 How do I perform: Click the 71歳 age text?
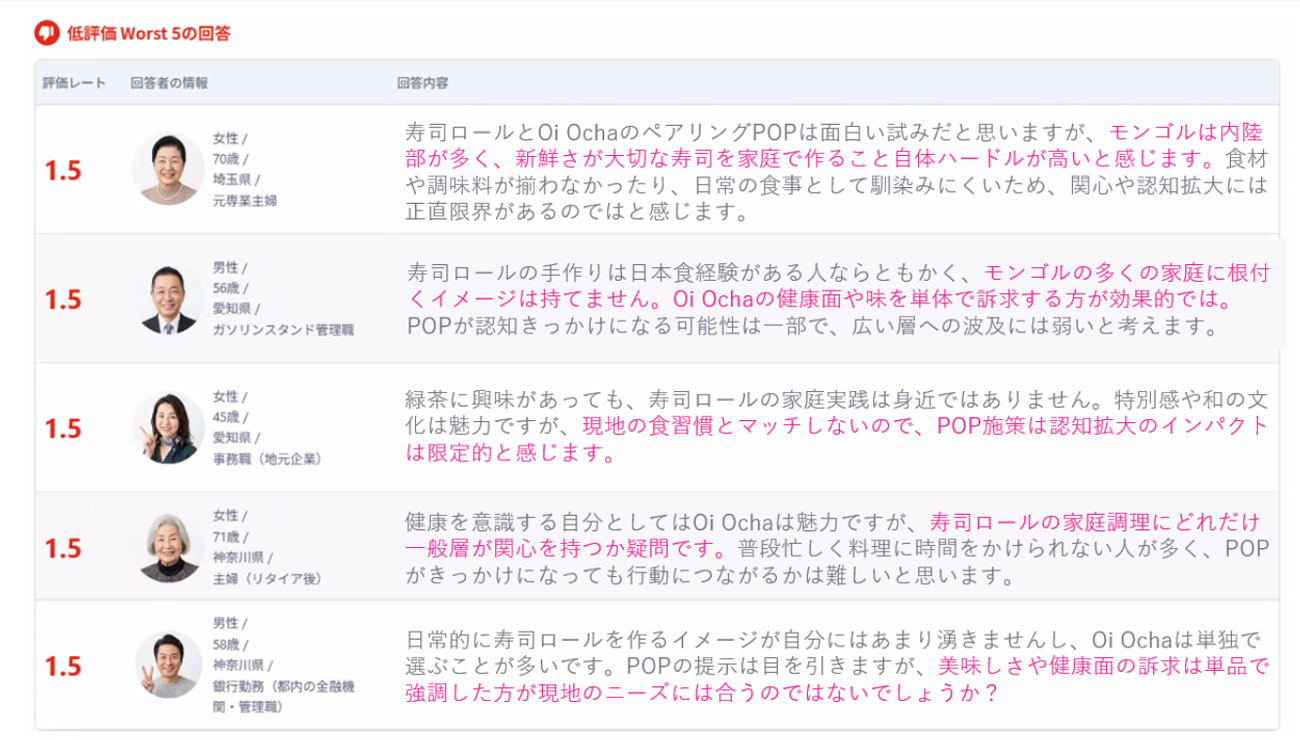click(230, 537)
